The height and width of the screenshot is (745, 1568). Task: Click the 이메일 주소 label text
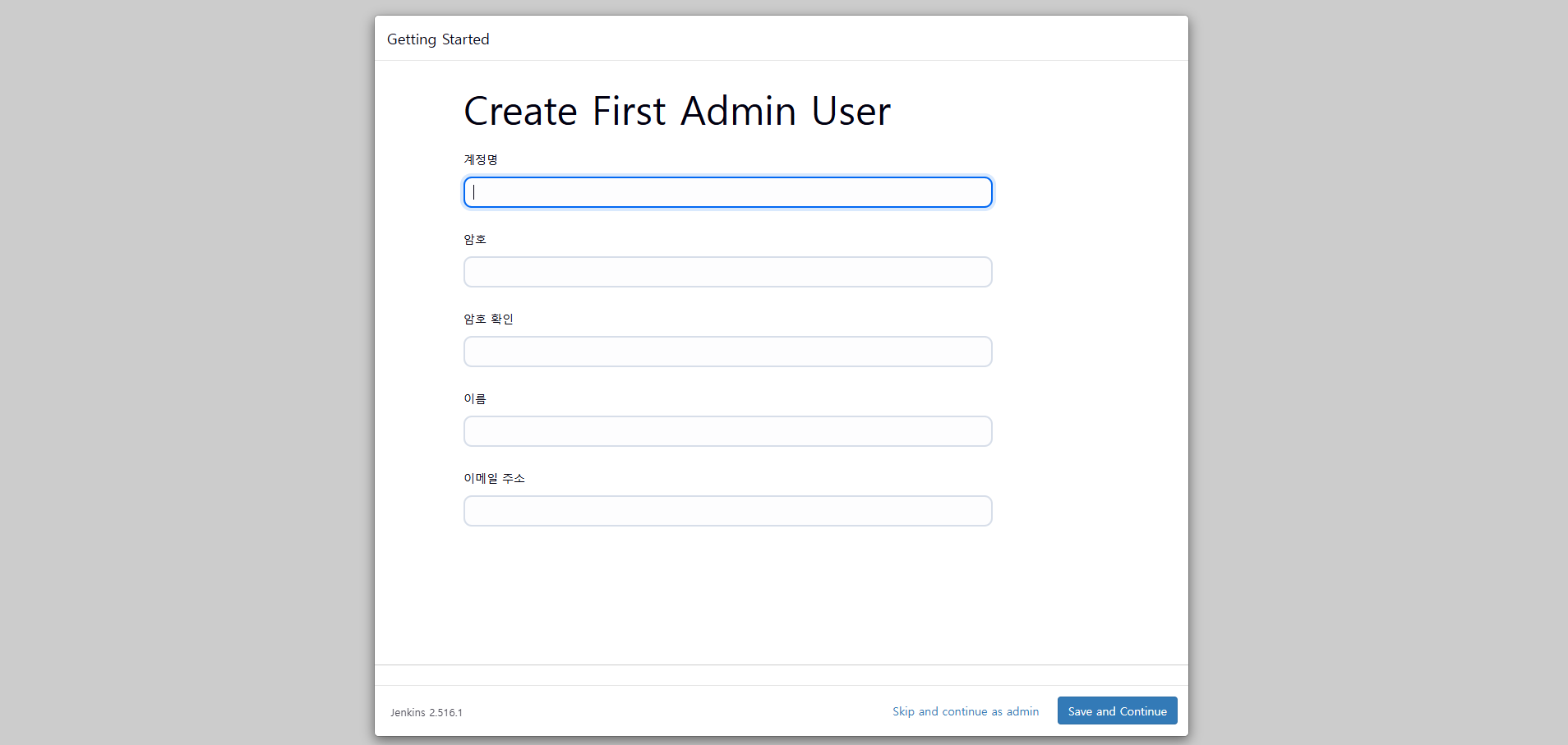coord(494,478)
